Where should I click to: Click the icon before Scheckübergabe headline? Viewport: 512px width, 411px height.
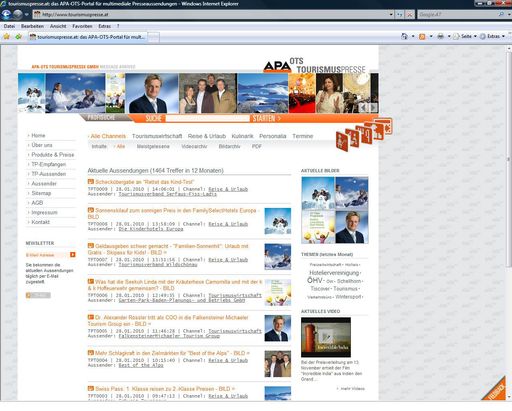pos(91,182)
